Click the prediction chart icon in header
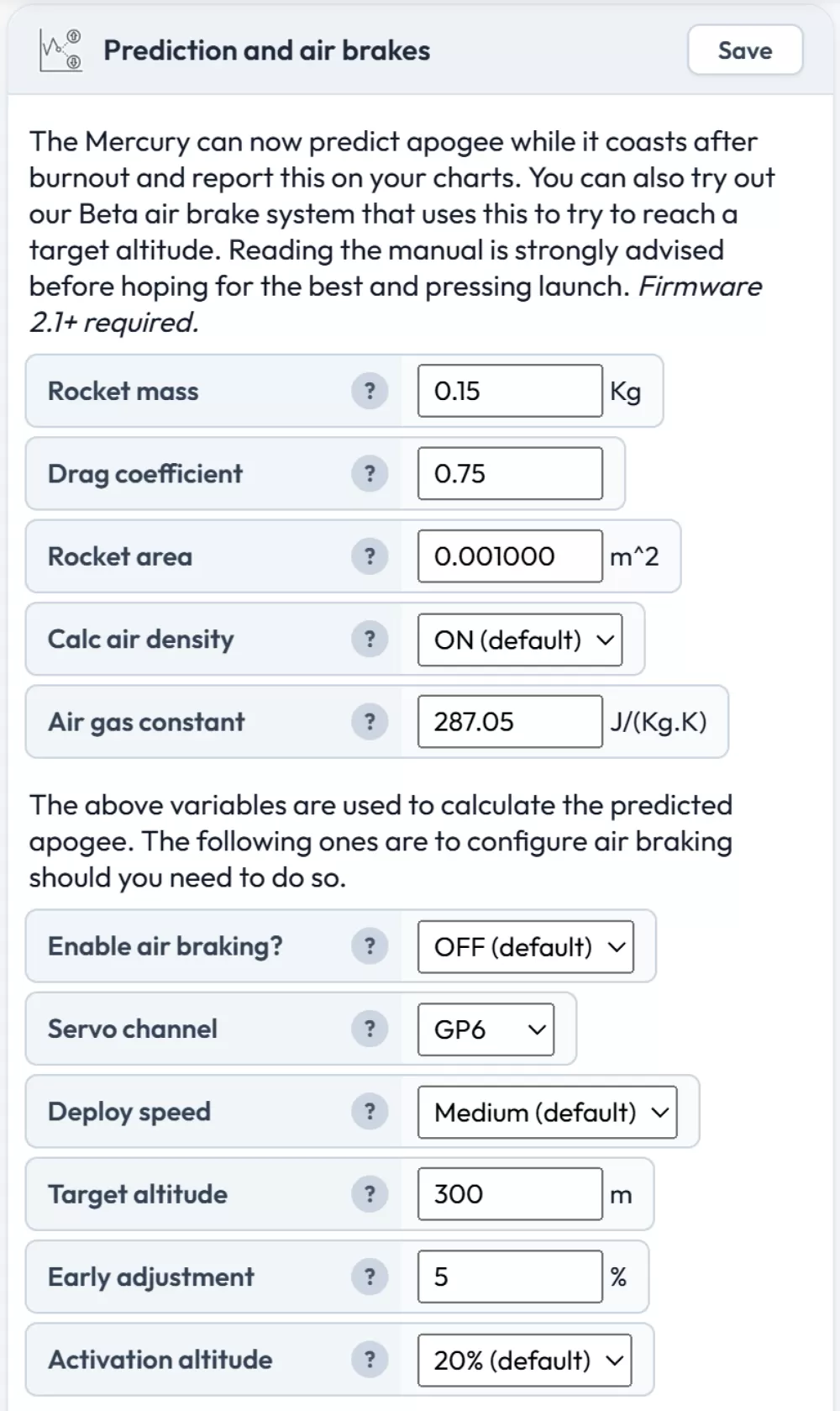The image size is (840, 1411). [61, 50]
